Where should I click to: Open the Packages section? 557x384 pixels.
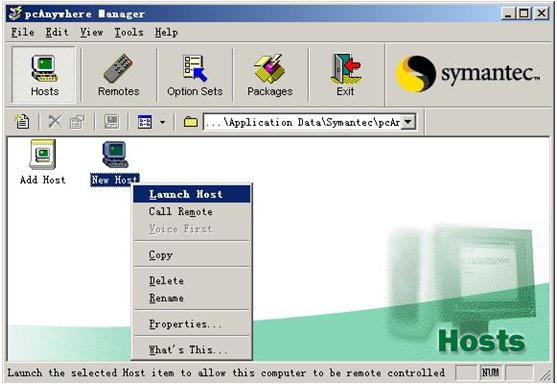(270, 75)
